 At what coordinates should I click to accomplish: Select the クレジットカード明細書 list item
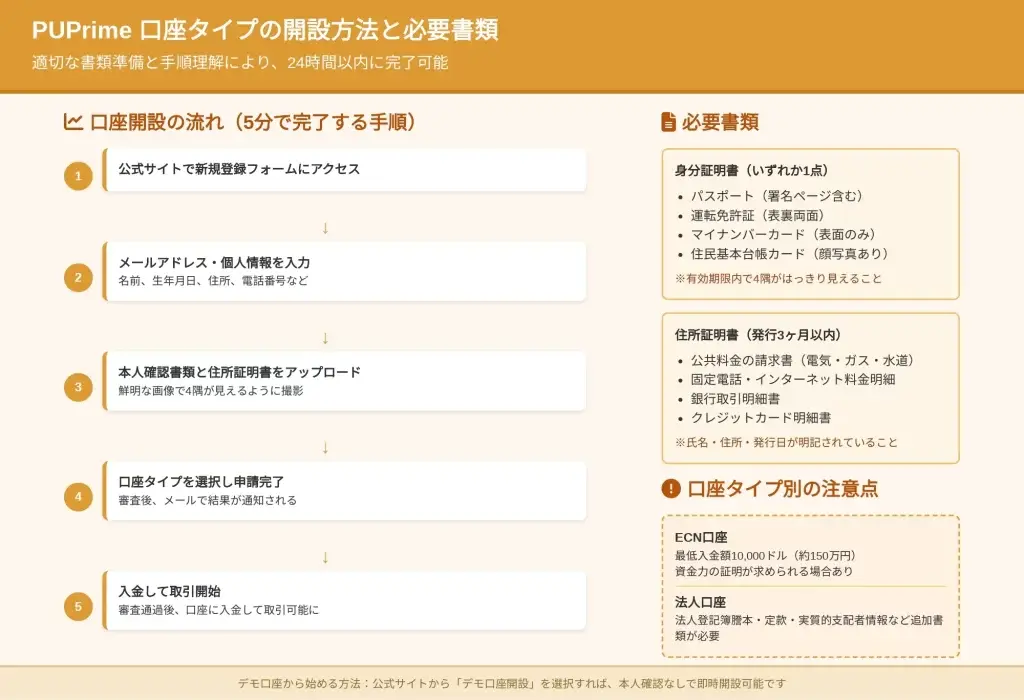point(760,418)
